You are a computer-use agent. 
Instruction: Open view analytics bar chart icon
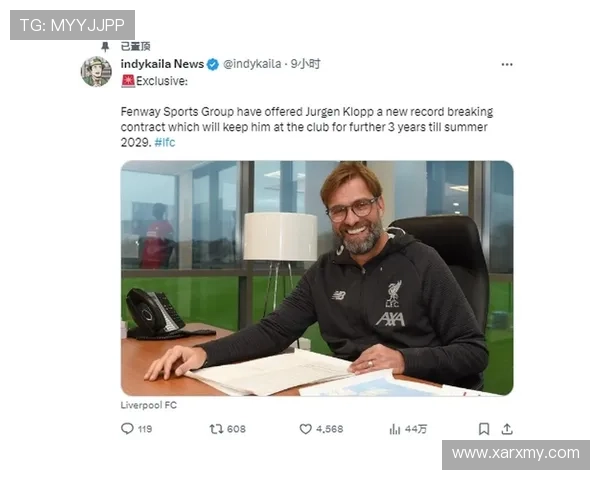[x=395, y=429]
